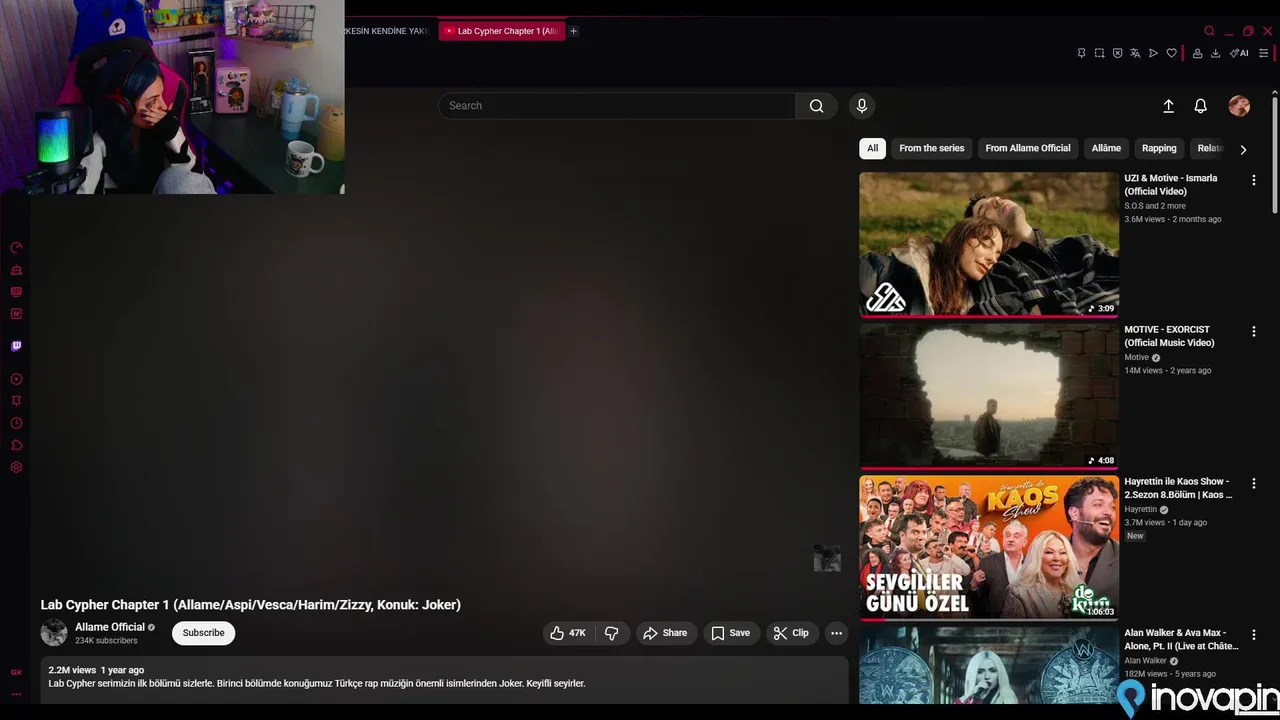
Task: Play Alan Walker & Ava Max thumbnail
Action: (x=989, y=665)
